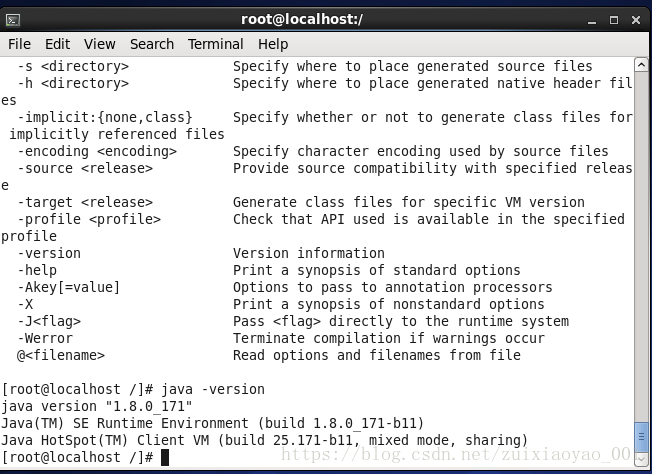This screenshot has height=474, width=652.
Task: Click the scrollbar up arrow
Action: coord(641,65)
